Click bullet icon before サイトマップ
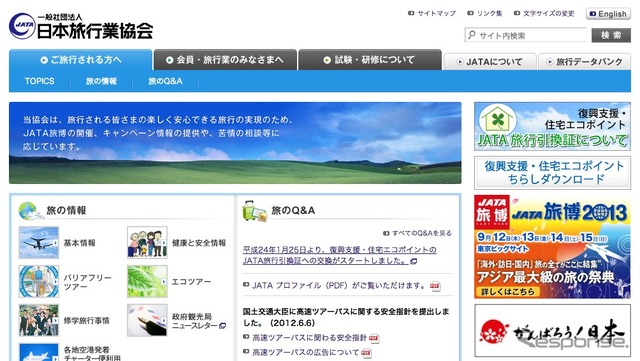640x361 pixels. 411,13
